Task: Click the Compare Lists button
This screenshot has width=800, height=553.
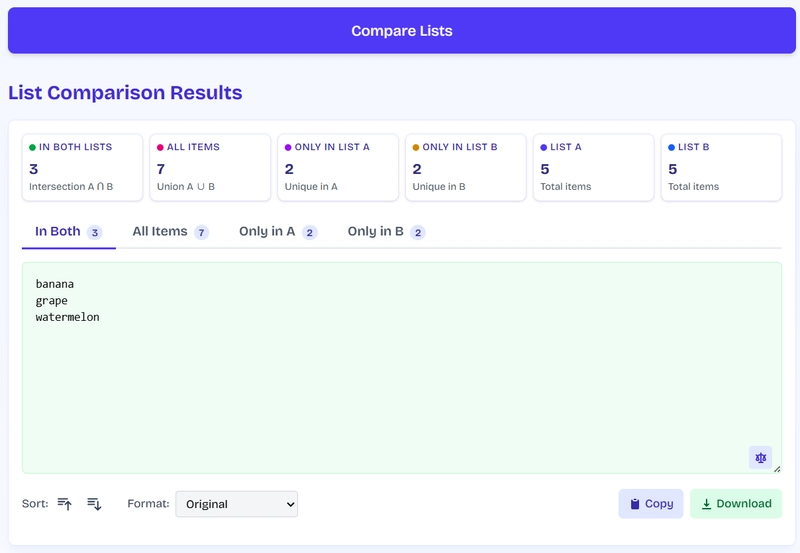Action: 402,31
